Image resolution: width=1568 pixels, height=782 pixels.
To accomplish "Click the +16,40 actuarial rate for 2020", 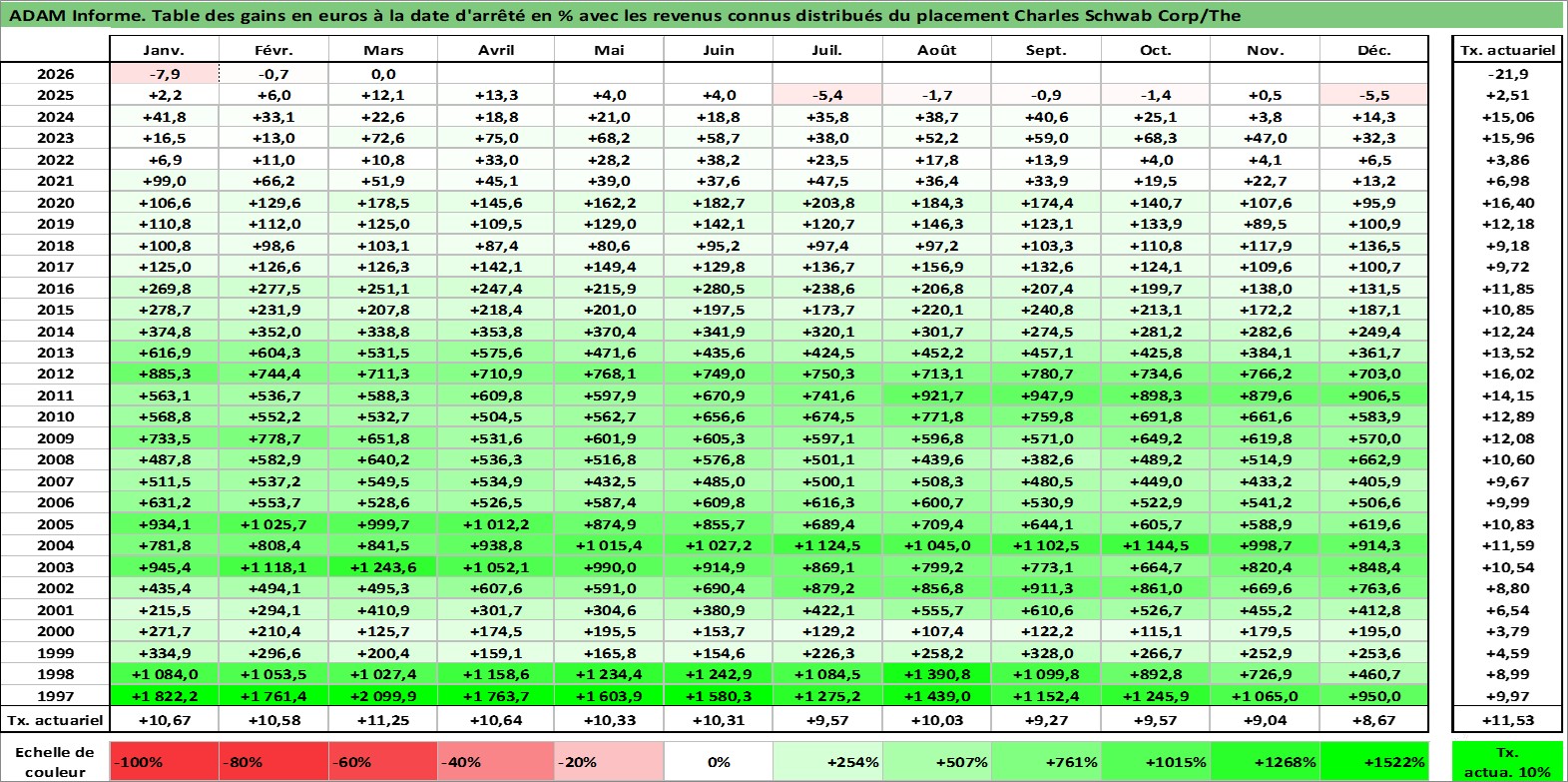I will point(1508,203).
